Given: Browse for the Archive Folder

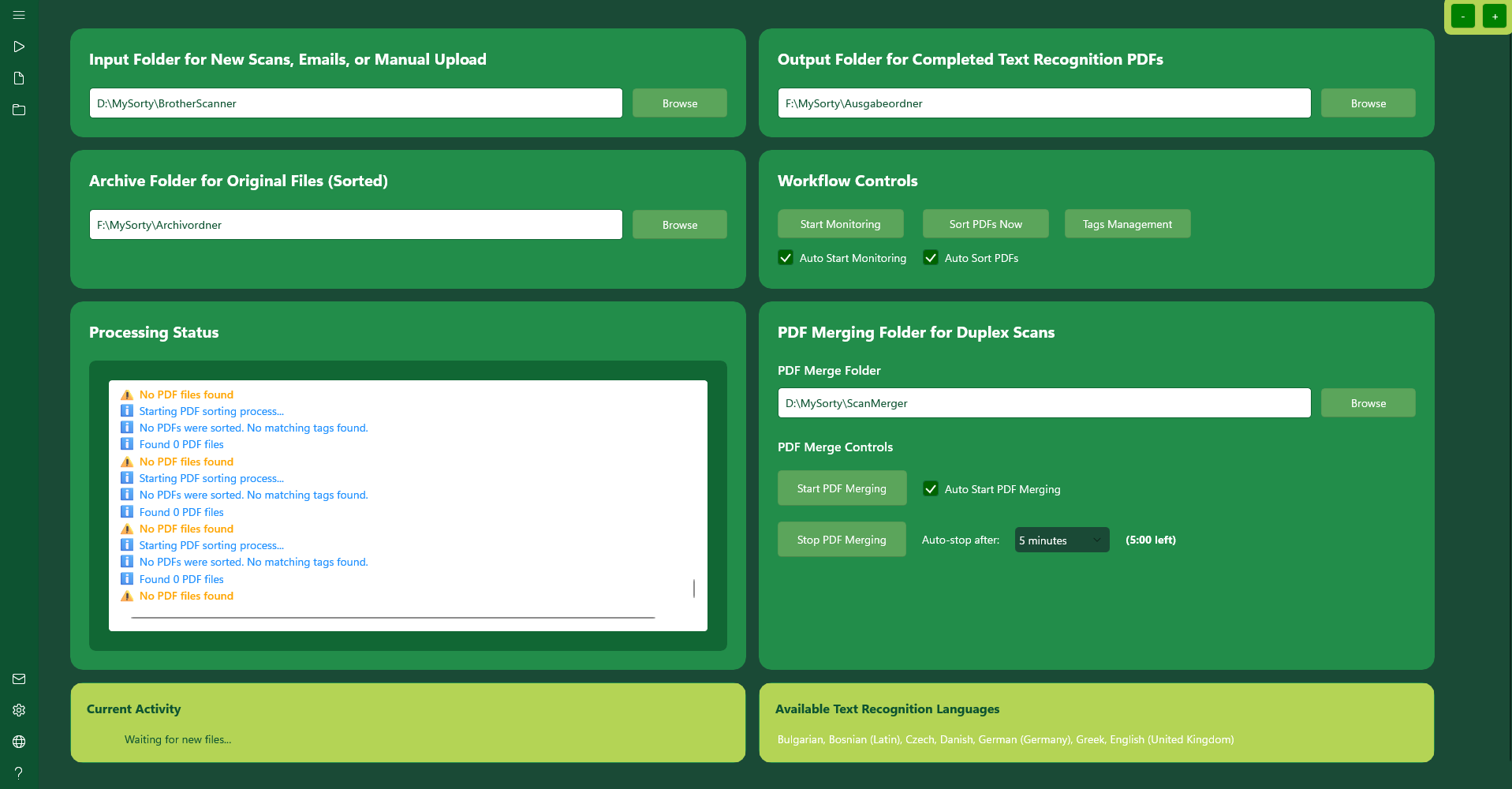Looking at the screenshot, I should pyautogui.click(x=679, y=224).
